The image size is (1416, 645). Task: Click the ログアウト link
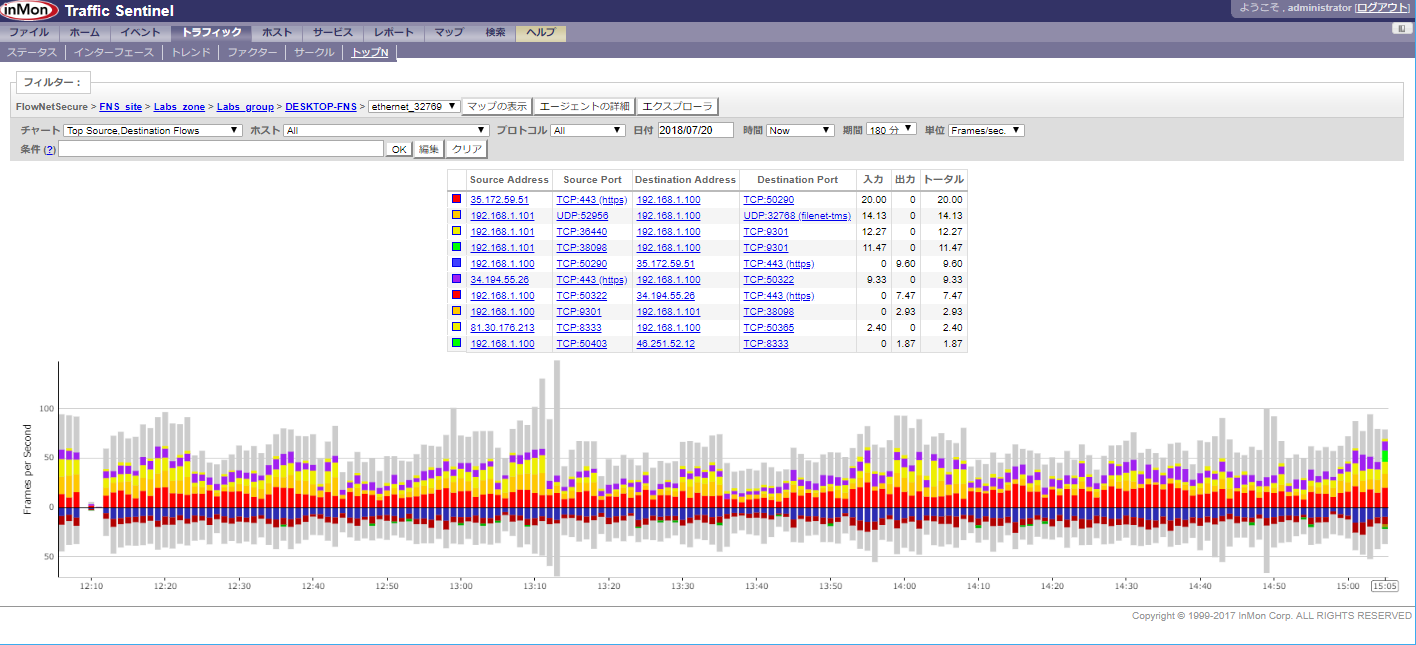tap(1382, 8)
